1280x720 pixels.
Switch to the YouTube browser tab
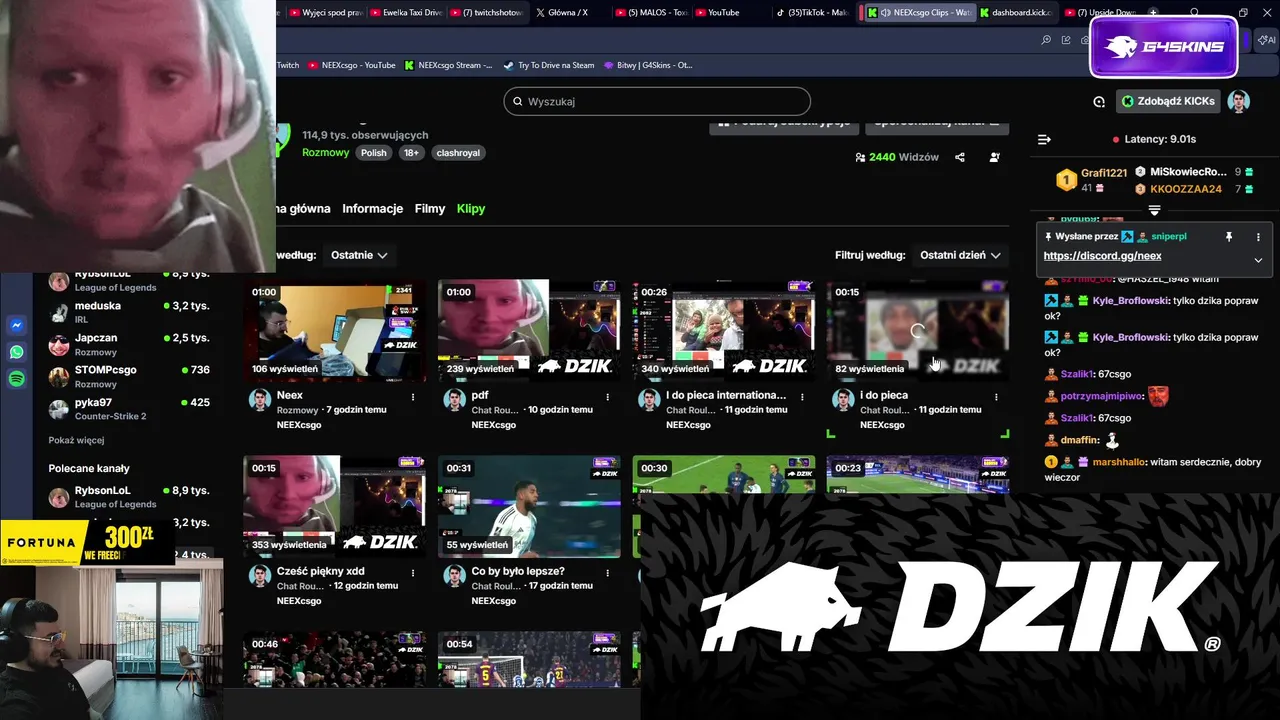click(x=729, y=13)
